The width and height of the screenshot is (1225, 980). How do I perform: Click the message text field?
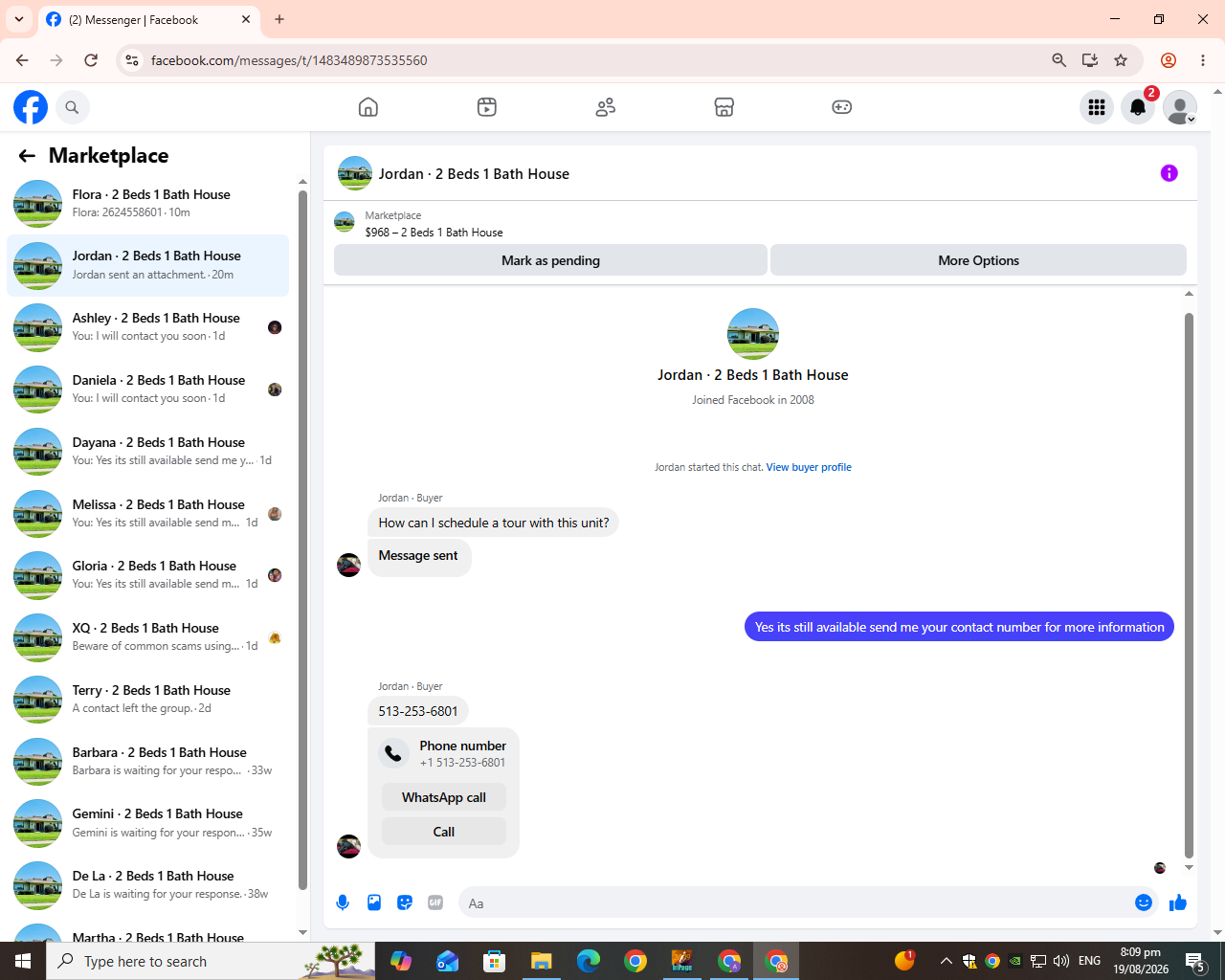pyautogui.click(x=794, y=902)
